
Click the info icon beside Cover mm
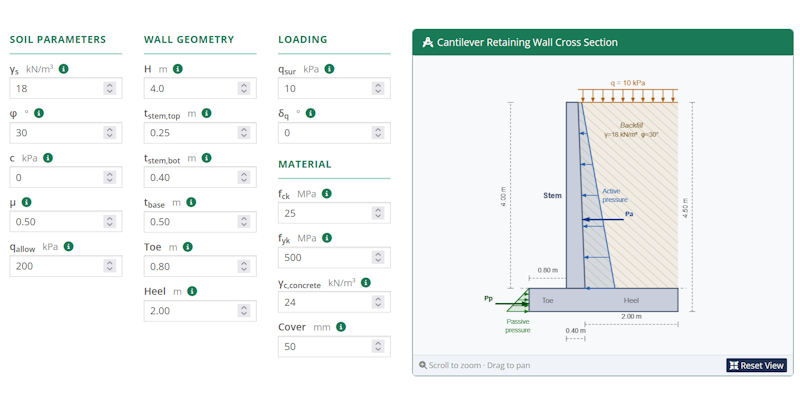pos(341,327)
